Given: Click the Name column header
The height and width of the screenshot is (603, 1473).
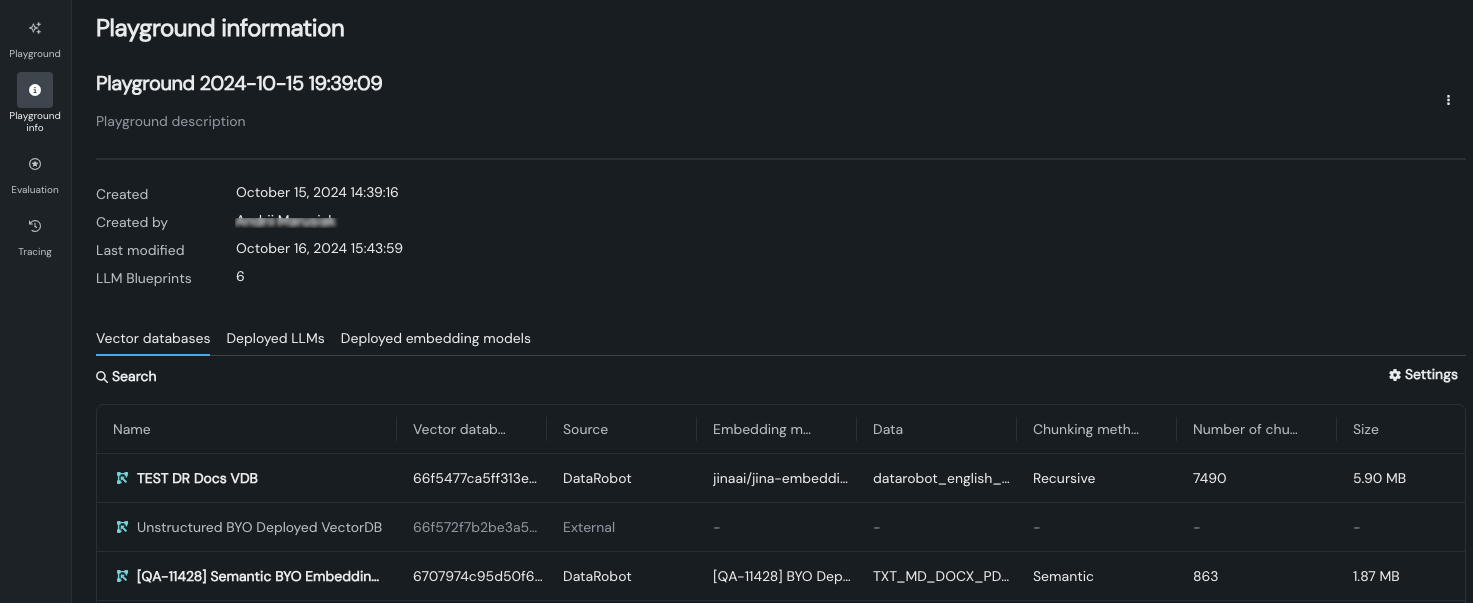Looking at the screenshot, I should click(132, 430).
